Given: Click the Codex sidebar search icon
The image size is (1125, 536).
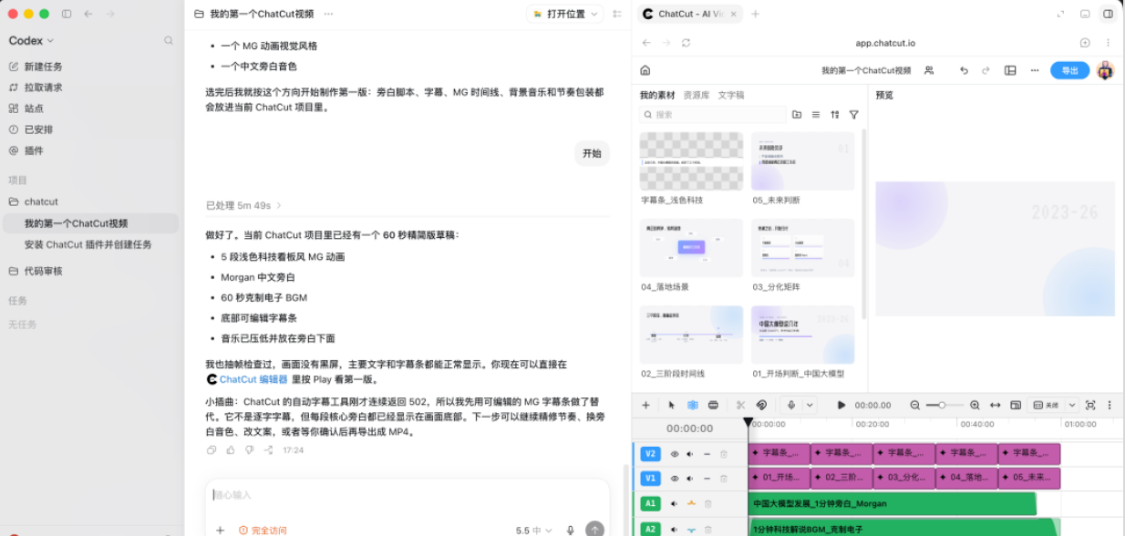Looking at the screenshot, I should (169, 41).
